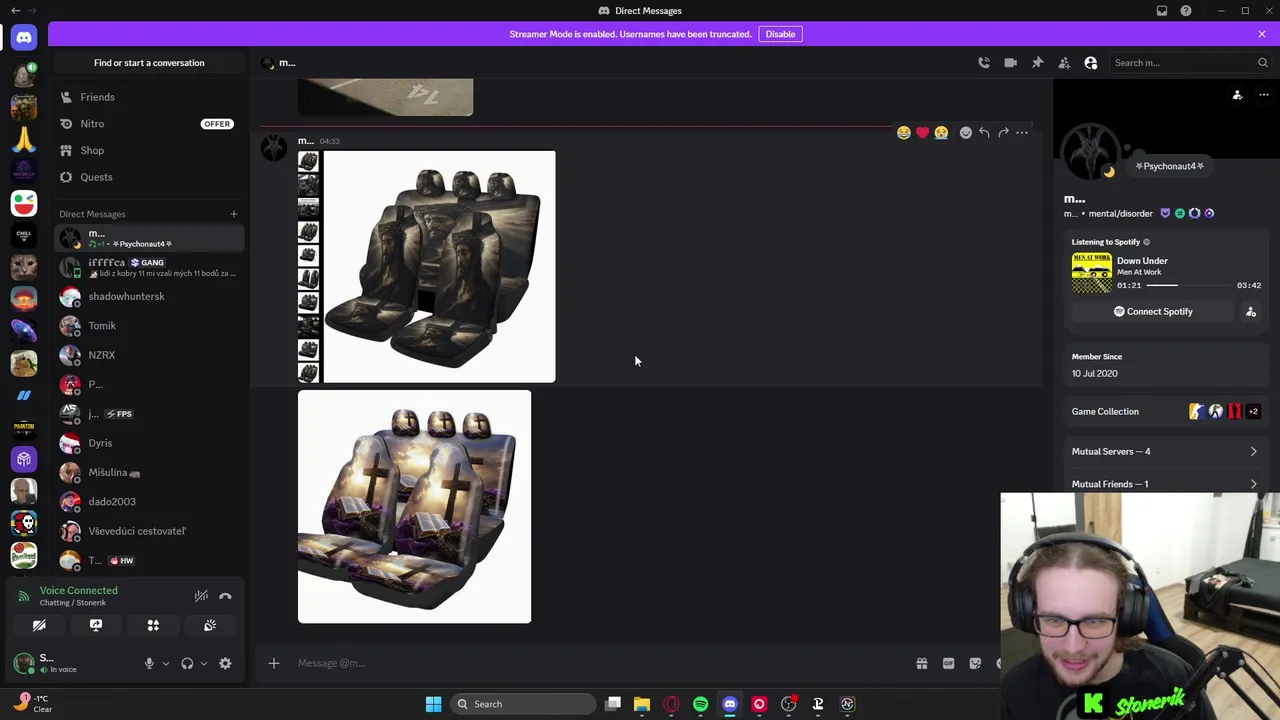
Task: Expand microphone input options arrow
Action: point(166,664)
